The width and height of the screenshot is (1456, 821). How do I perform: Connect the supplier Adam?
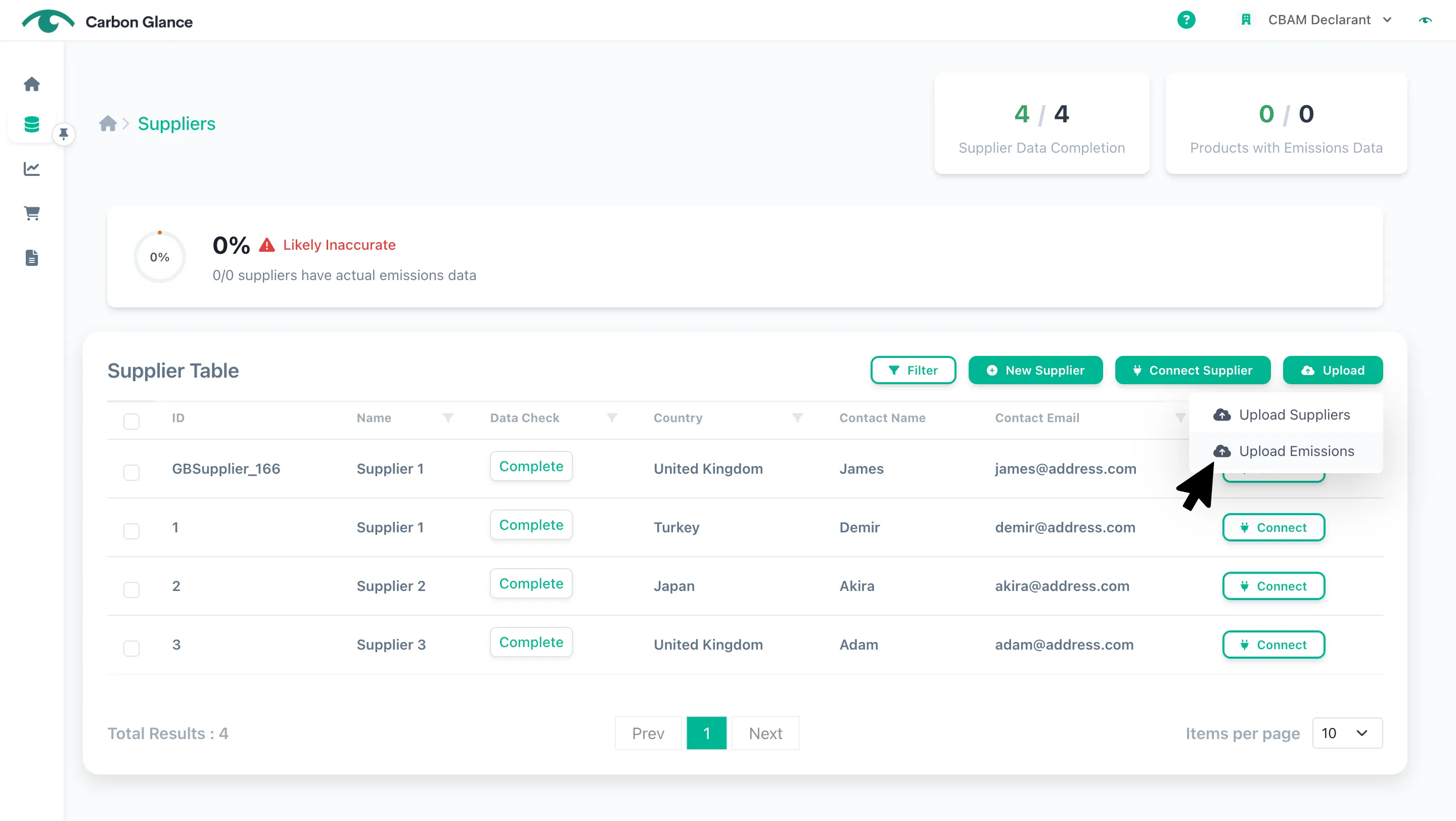click(x=1273, y=645)
